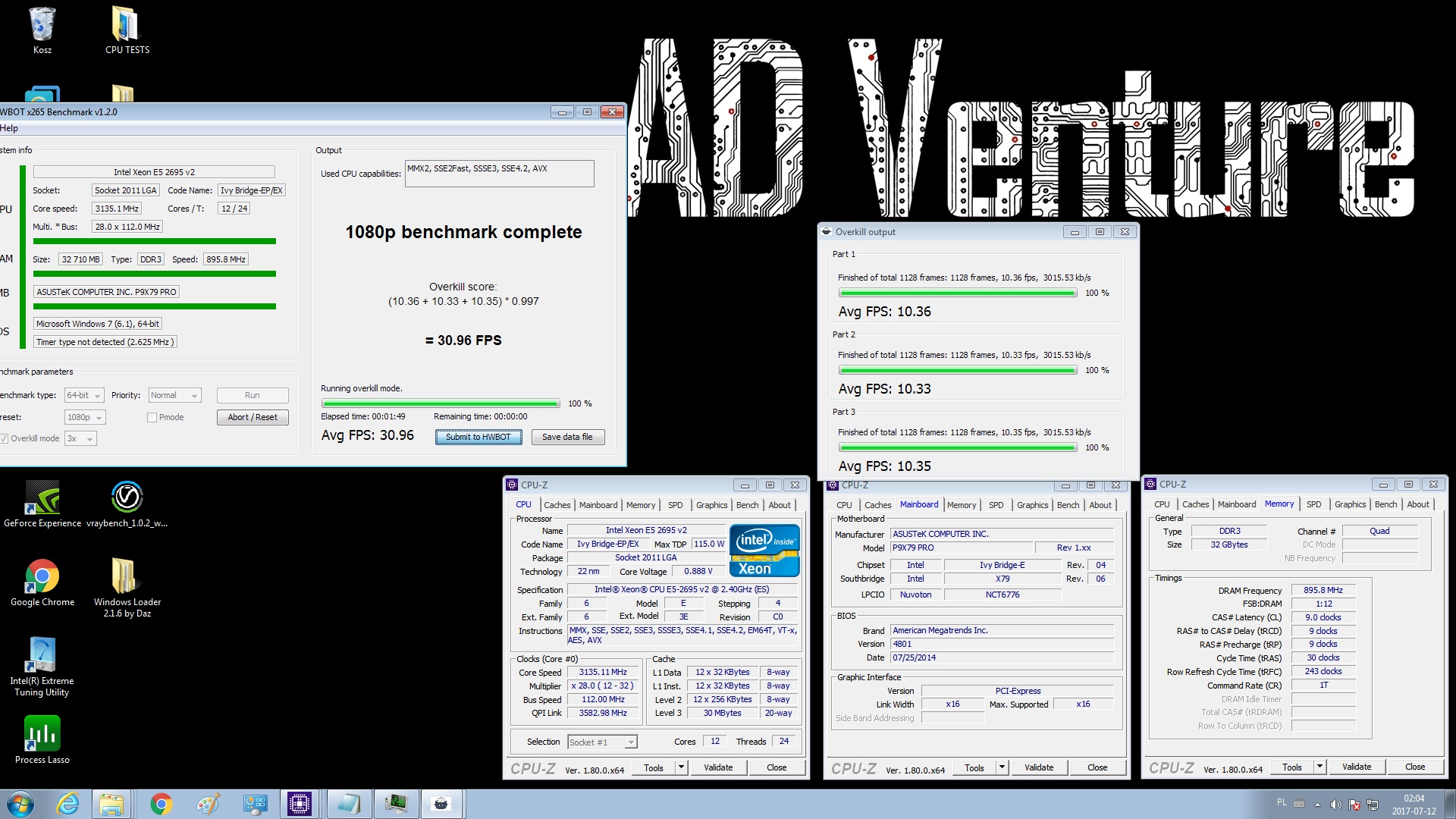Toggle the Pmode checkbox

[152, 417]
